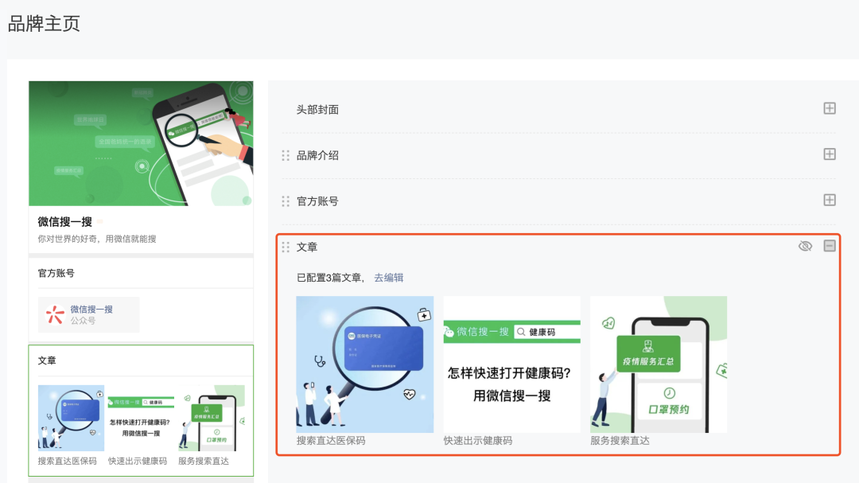
Task: Click caption 服务搜索直达 under editor thumbnail
Action: 620,441
